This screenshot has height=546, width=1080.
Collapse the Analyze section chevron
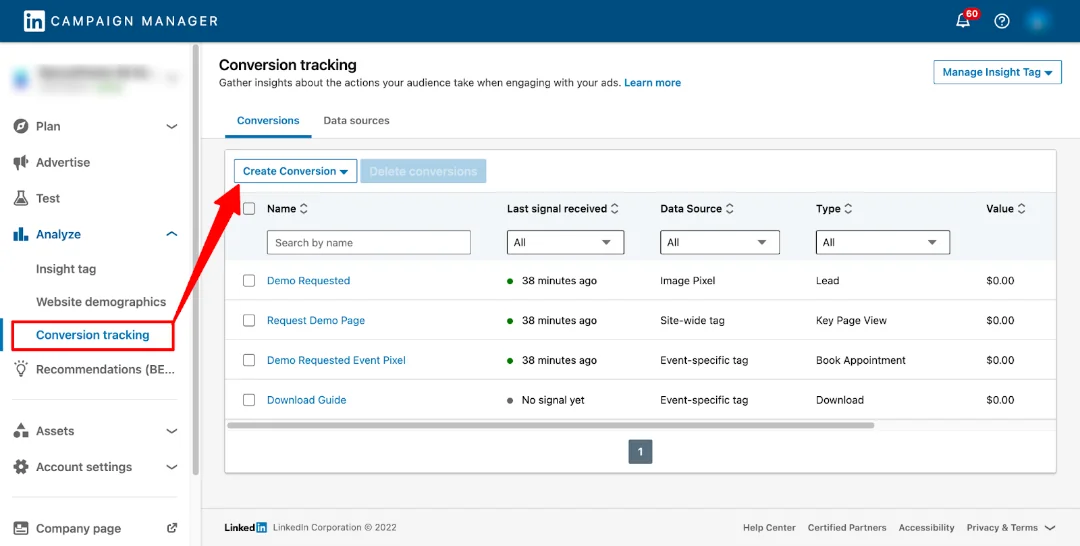coord(172,234)
